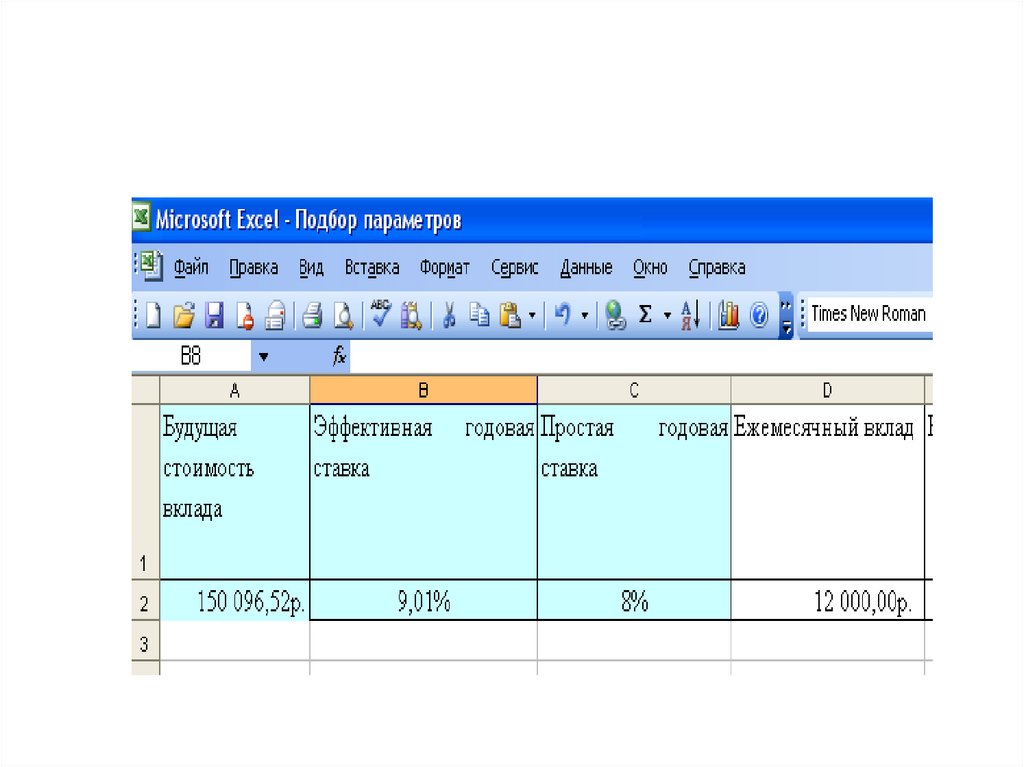
Task: Open the Сервис menu
Action: (x=515, y=268)
